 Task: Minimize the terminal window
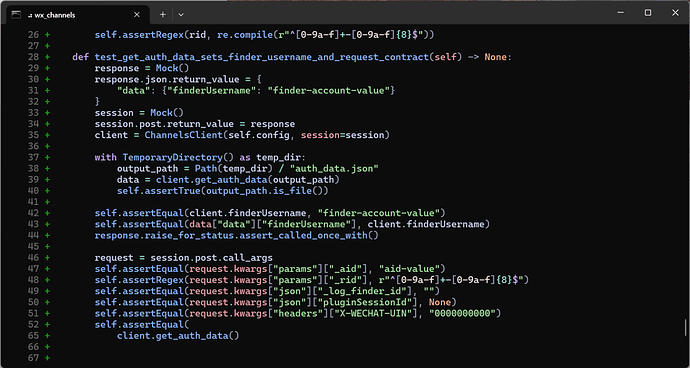(x=621, y=13)
